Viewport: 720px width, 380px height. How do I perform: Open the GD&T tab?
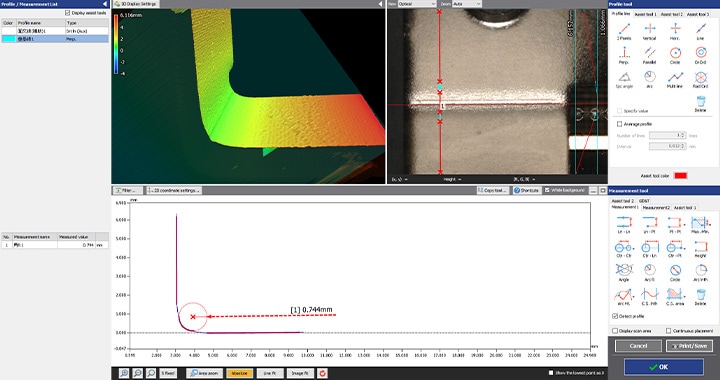pos(644,201)
